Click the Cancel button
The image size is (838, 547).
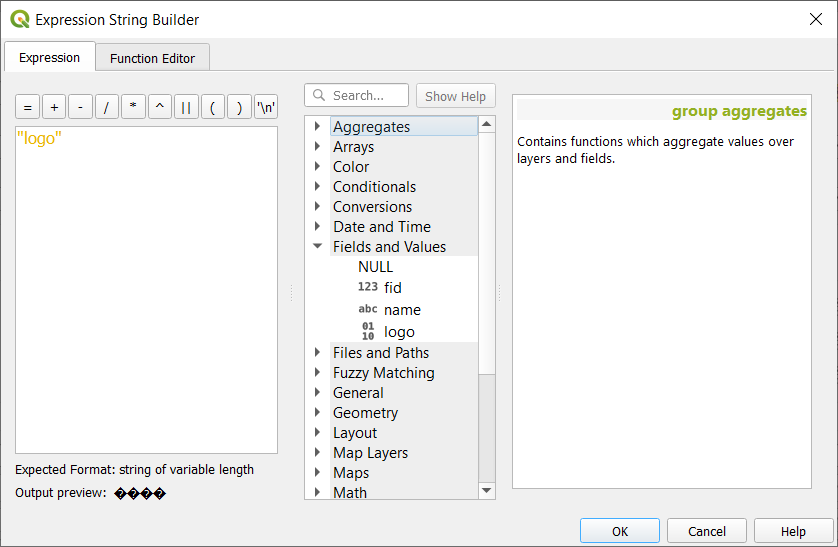tap(707, 531)
